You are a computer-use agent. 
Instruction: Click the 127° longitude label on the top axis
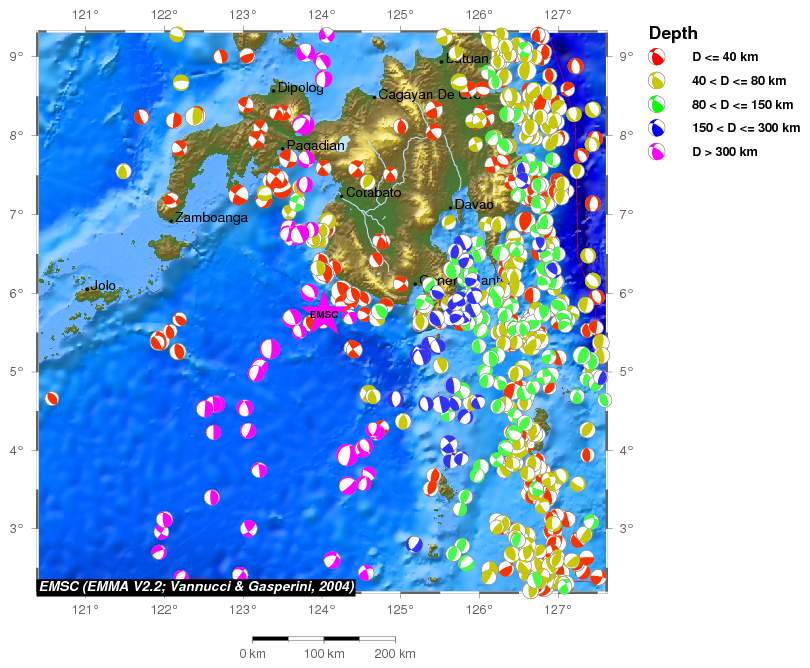click(558, 15)
